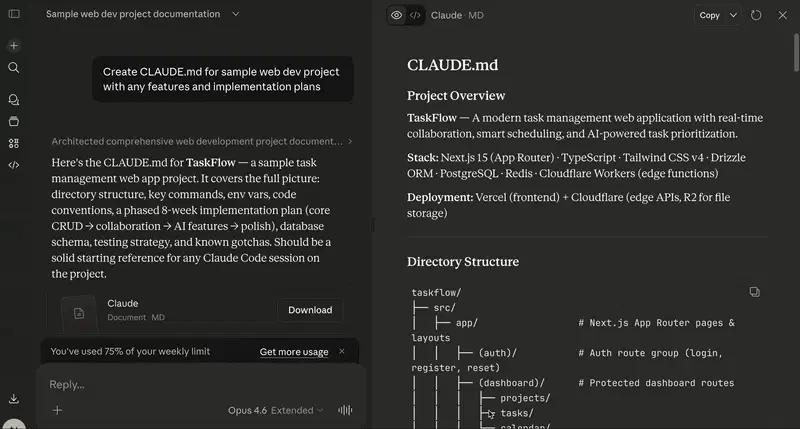Open the Code icon in sidebar
The image size is (800, 429).
[14, 165]
